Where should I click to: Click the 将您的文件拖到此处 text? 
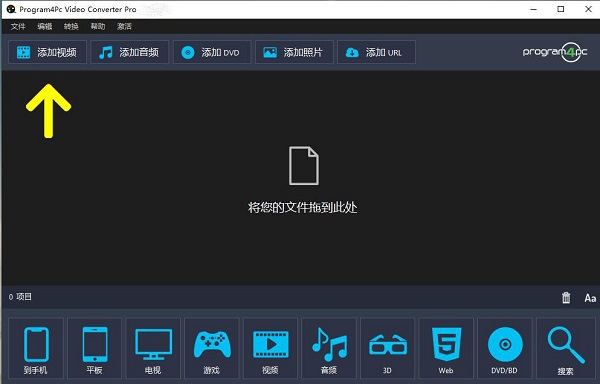pyautogui.click(x=302, y=207)
